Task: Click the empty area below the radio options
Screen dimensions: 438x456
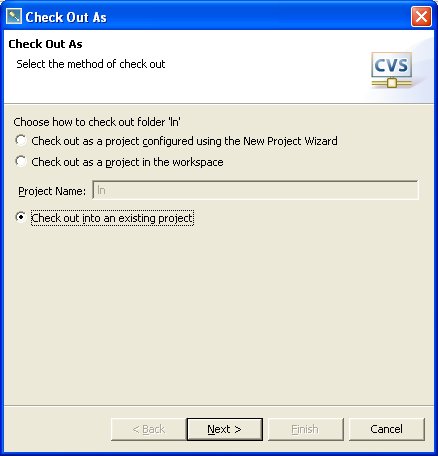Action: pos(219,313)
